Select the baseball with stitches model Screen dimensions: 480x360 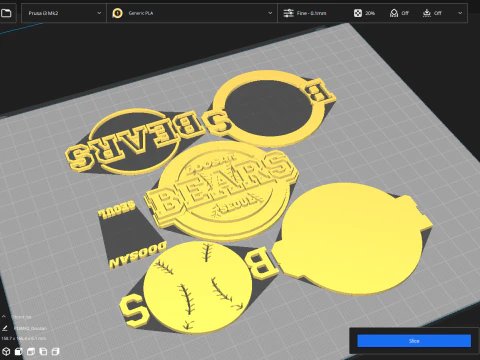[x=197, y=287]
